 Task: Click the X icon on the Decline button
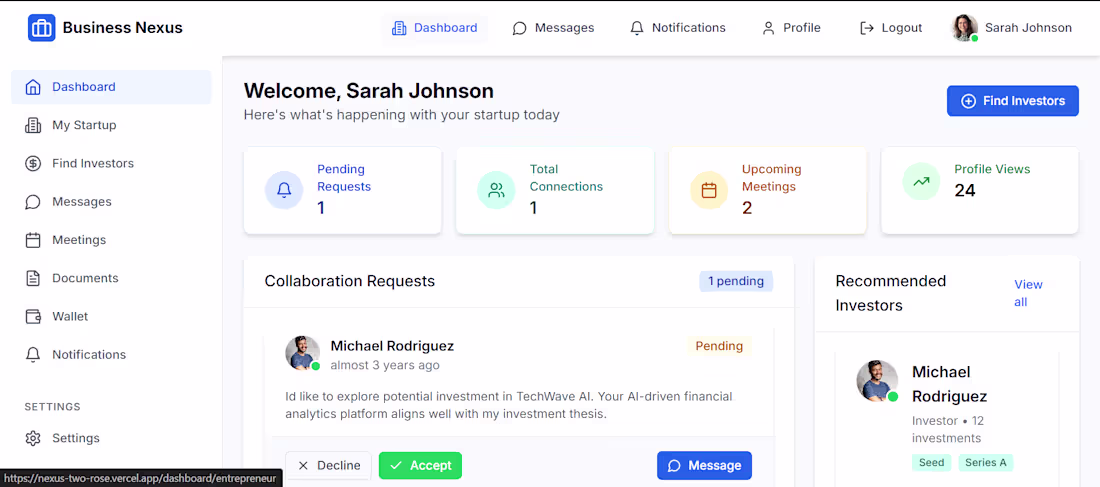pyautogui.click(x=303, y=465)
